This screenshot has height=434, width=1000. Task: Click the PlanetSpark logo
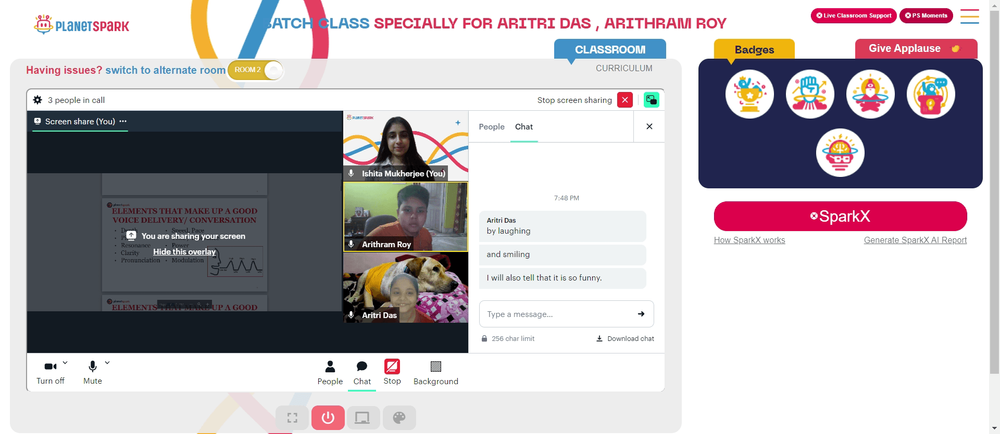click(x=82, y=25)
